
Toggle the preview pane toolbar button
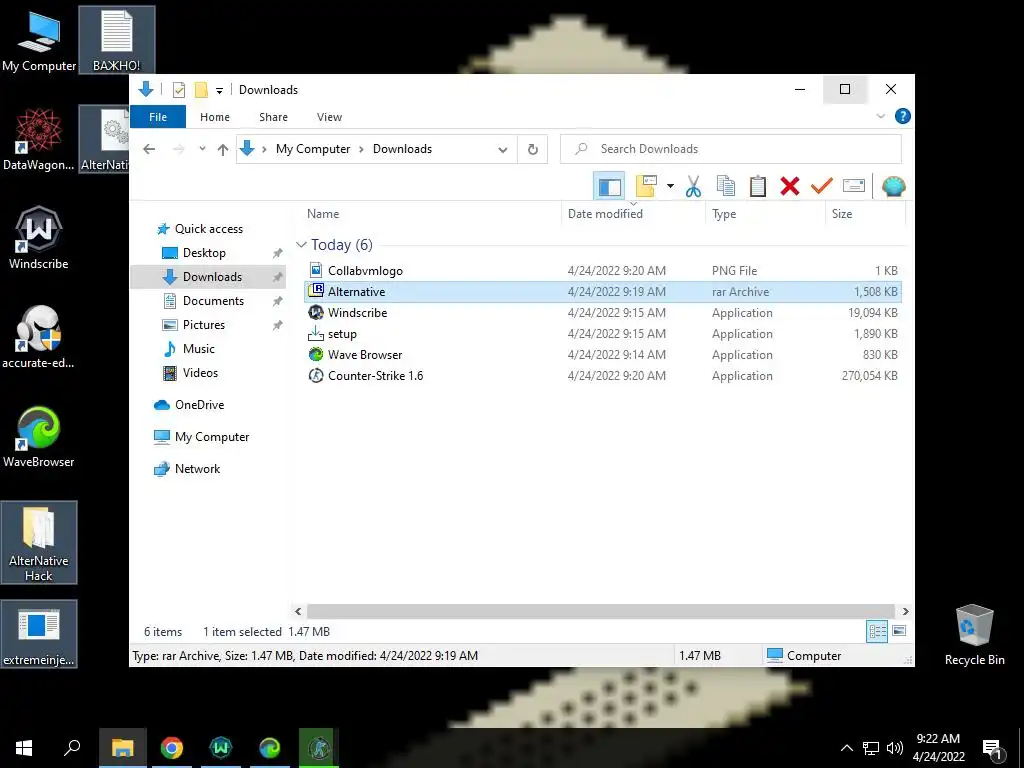[x=609, y=187]
